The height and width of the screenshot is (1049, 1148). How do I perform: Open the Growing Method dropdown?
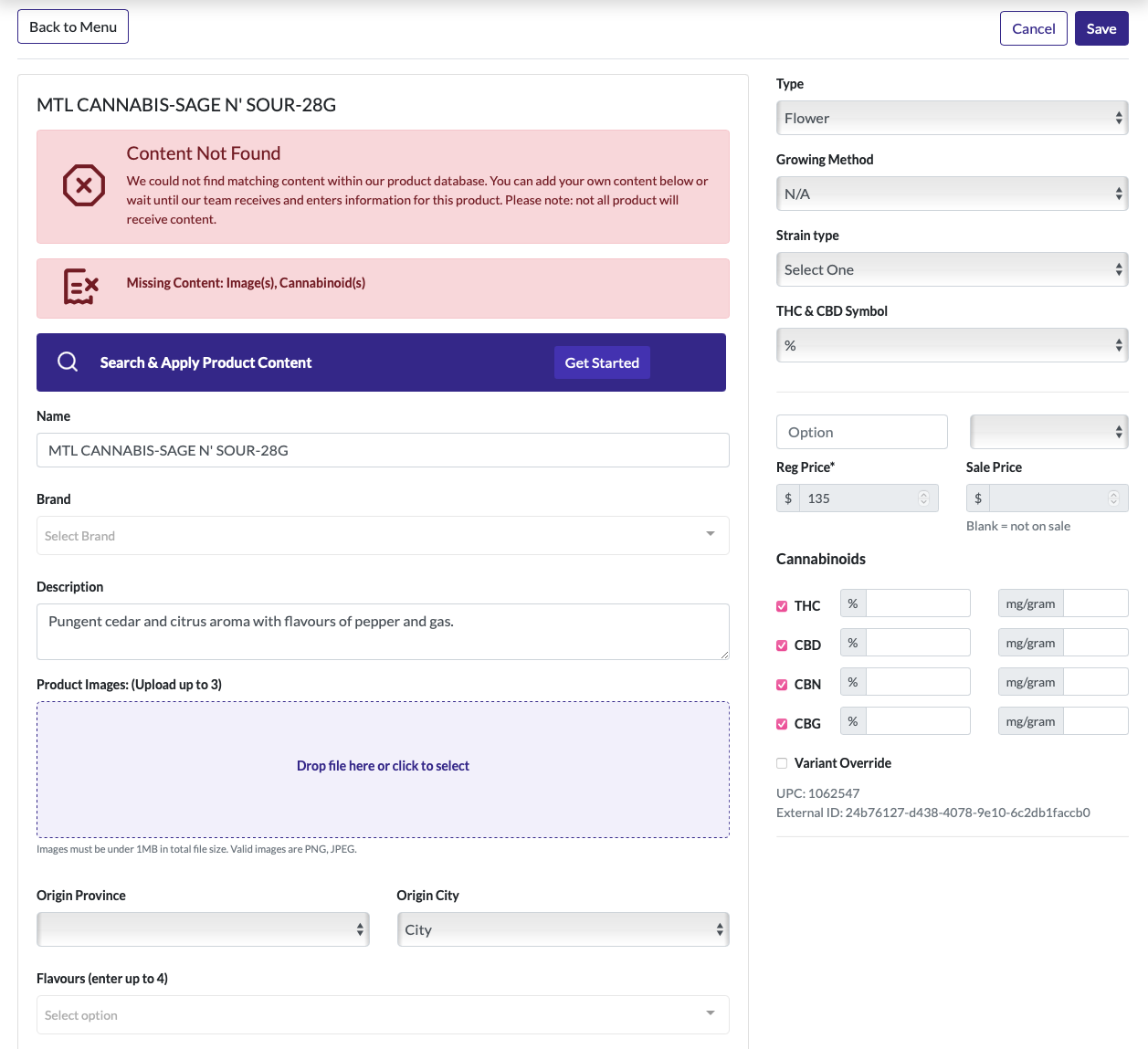click(x=952, y=194)
